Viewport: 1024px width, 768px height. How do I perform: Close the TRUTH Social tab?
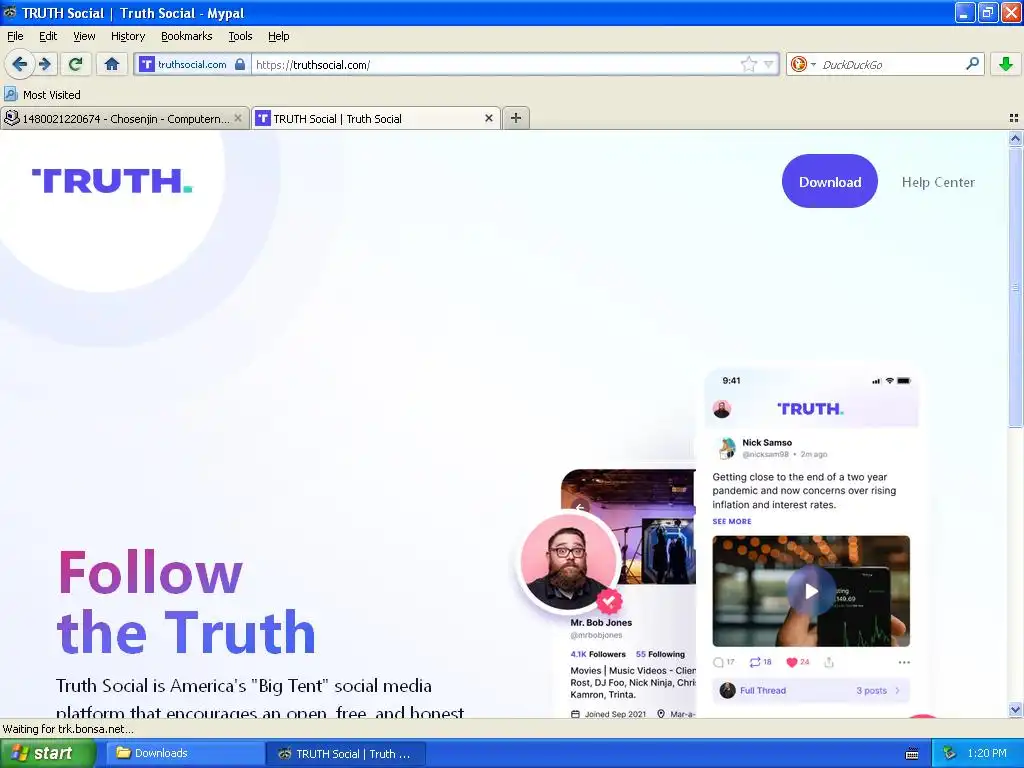[x=488, y=118]
